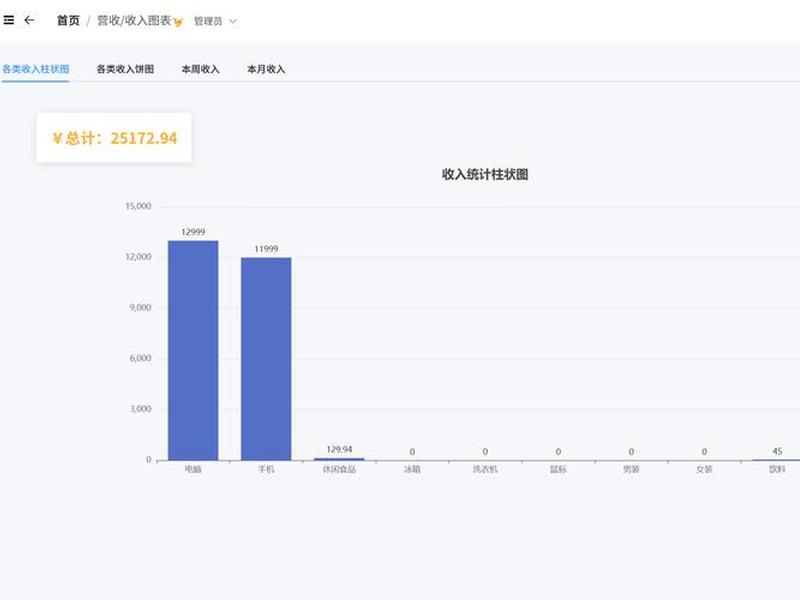Click the 营收/收入图表 breadcrumb text
The height and width of the screenshot is (600, 800).
(134, 21)
